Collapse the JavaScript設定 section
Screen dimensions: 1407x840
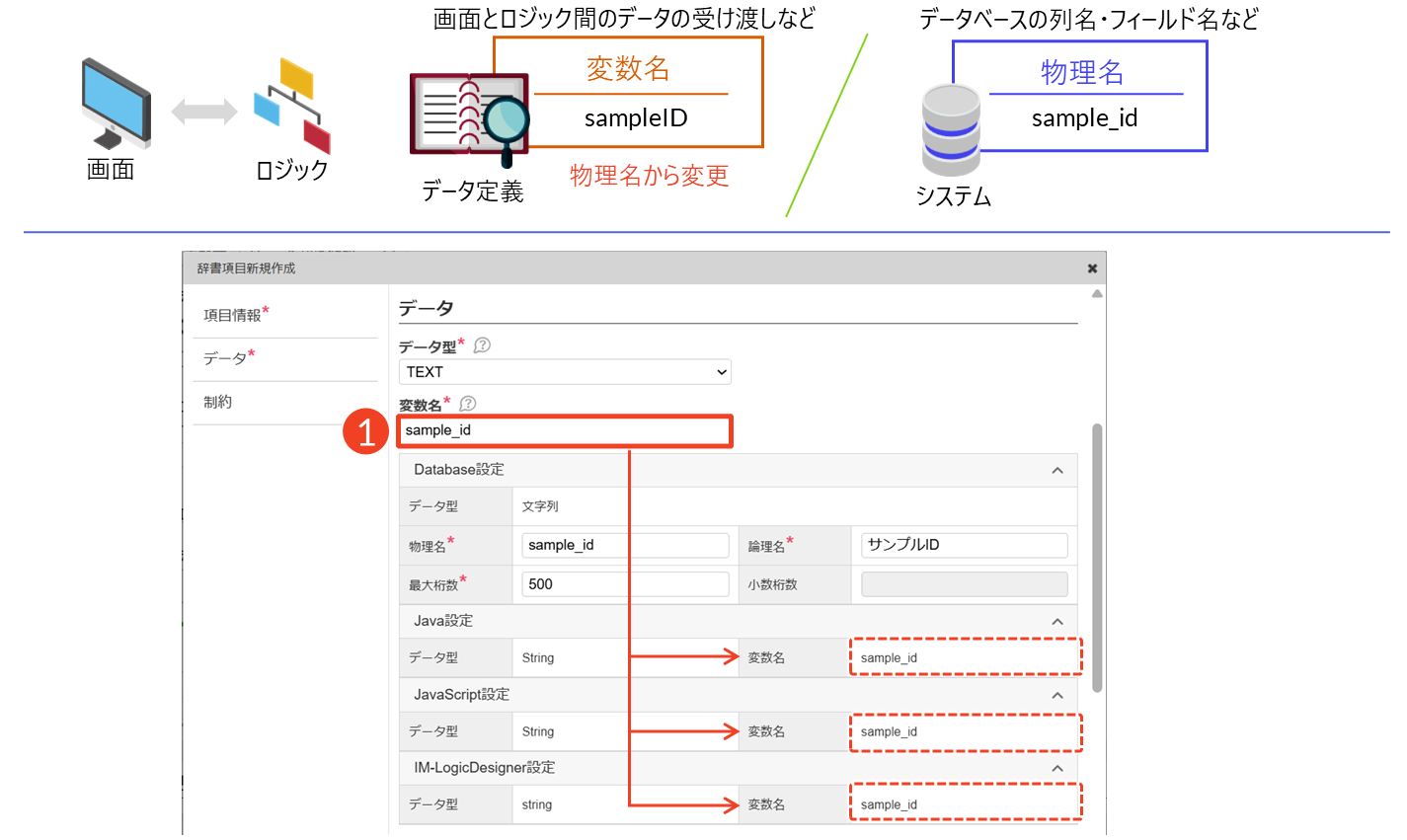pos(1056,695)
